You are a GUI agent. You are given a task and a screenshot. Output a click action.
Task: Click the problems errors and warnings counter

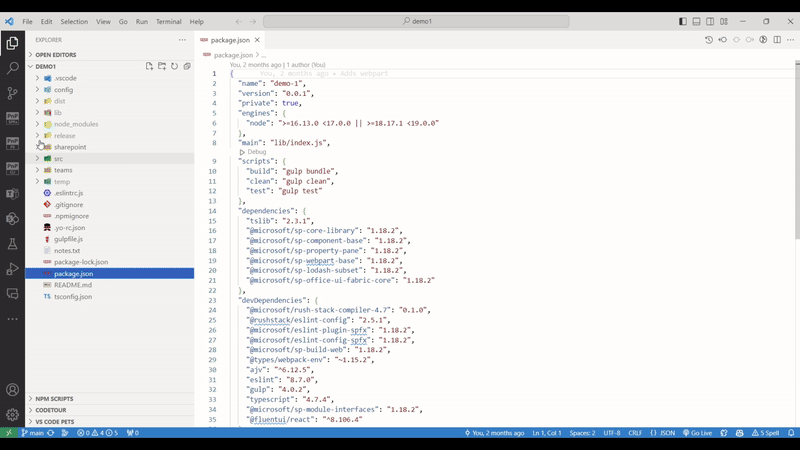click(x=97, y=433)
